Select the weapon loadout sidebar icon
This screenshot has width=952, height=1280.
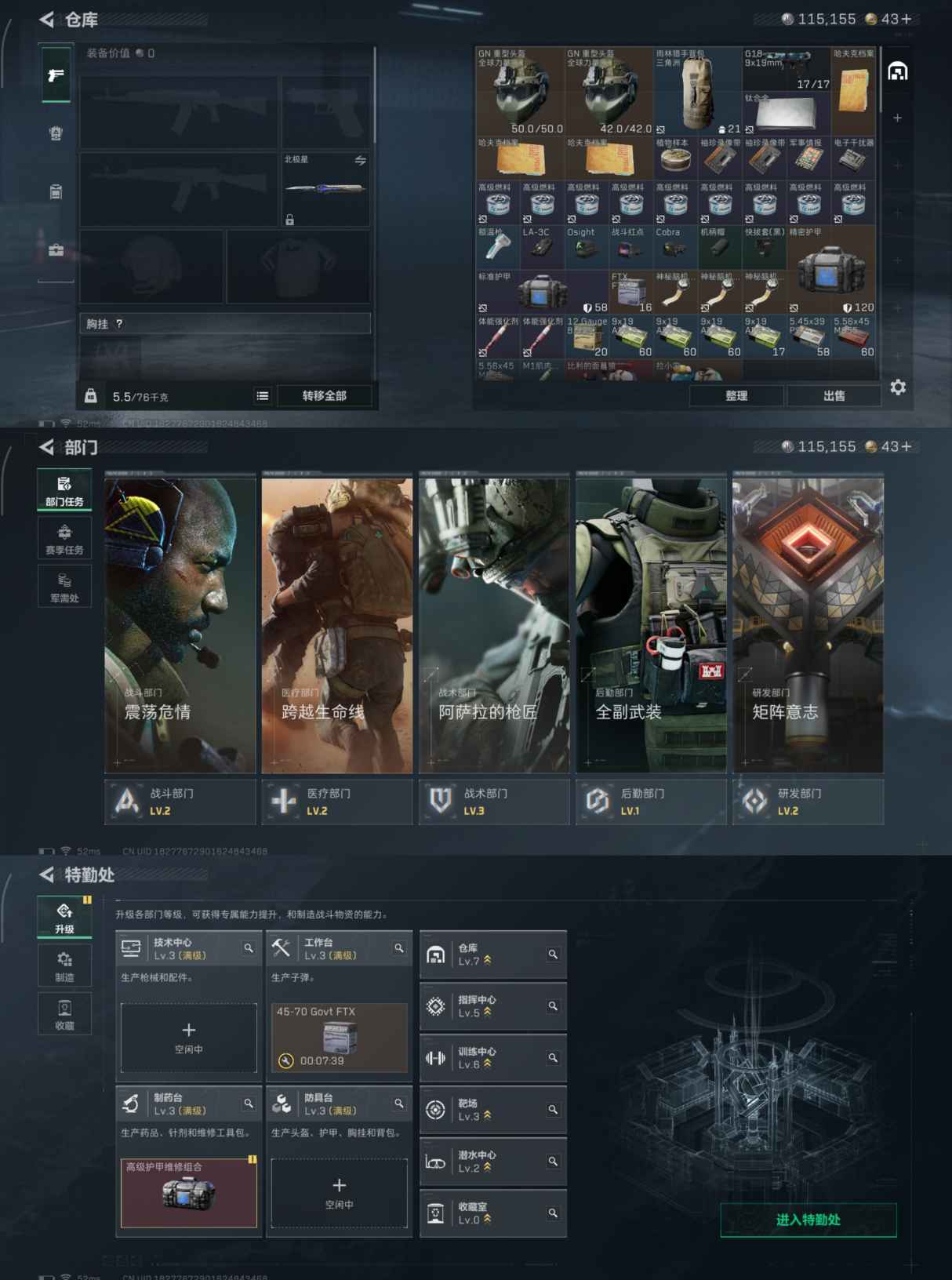pos(56,75)
